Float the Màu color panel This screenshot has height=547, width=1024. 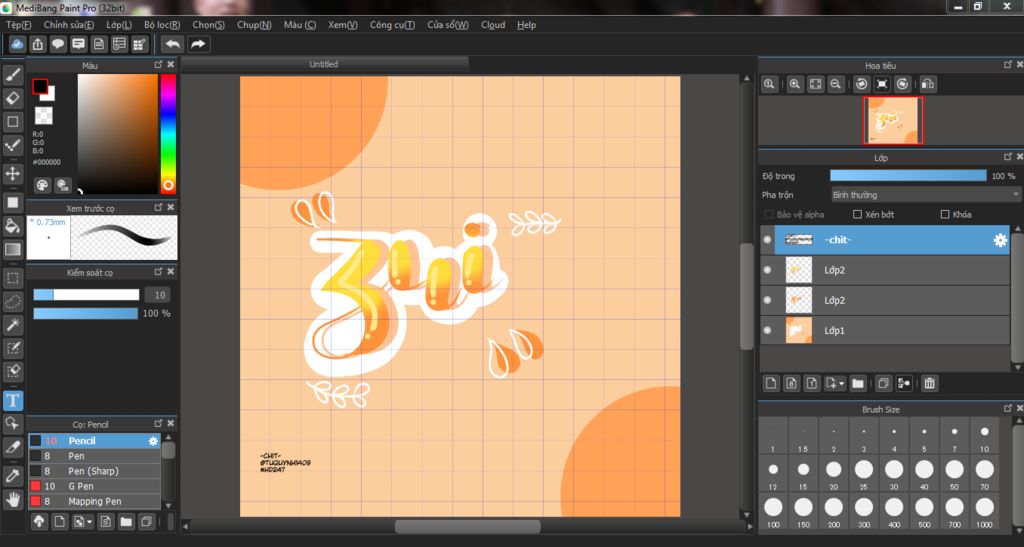pyautogui.click(x=158, y=65)
